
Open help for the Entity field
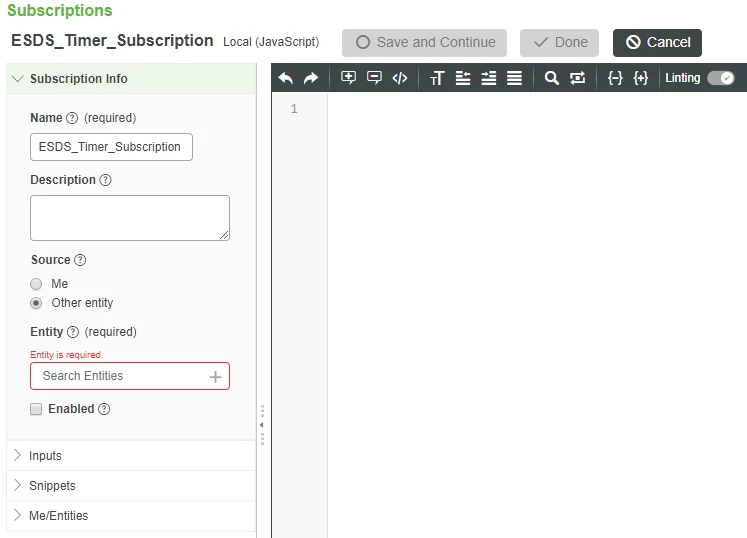click(72, 332)
